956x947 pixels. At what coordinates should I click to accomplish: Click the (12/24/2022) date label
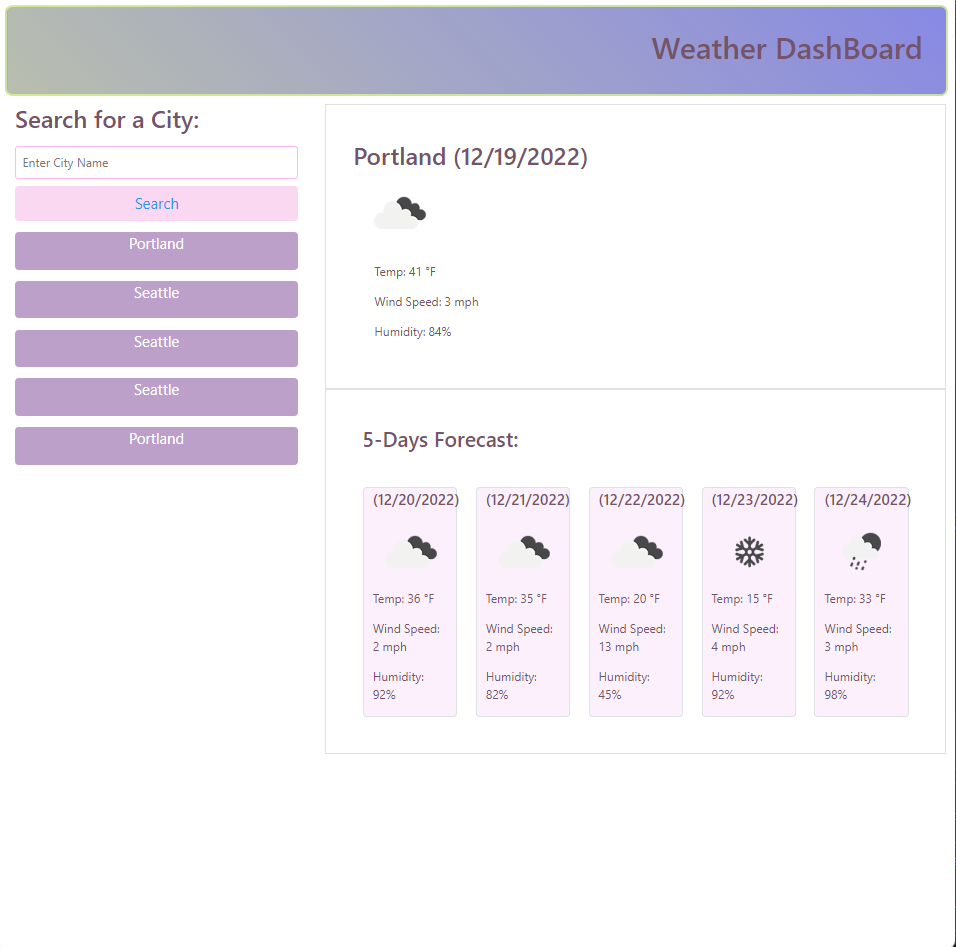(868, 500)
